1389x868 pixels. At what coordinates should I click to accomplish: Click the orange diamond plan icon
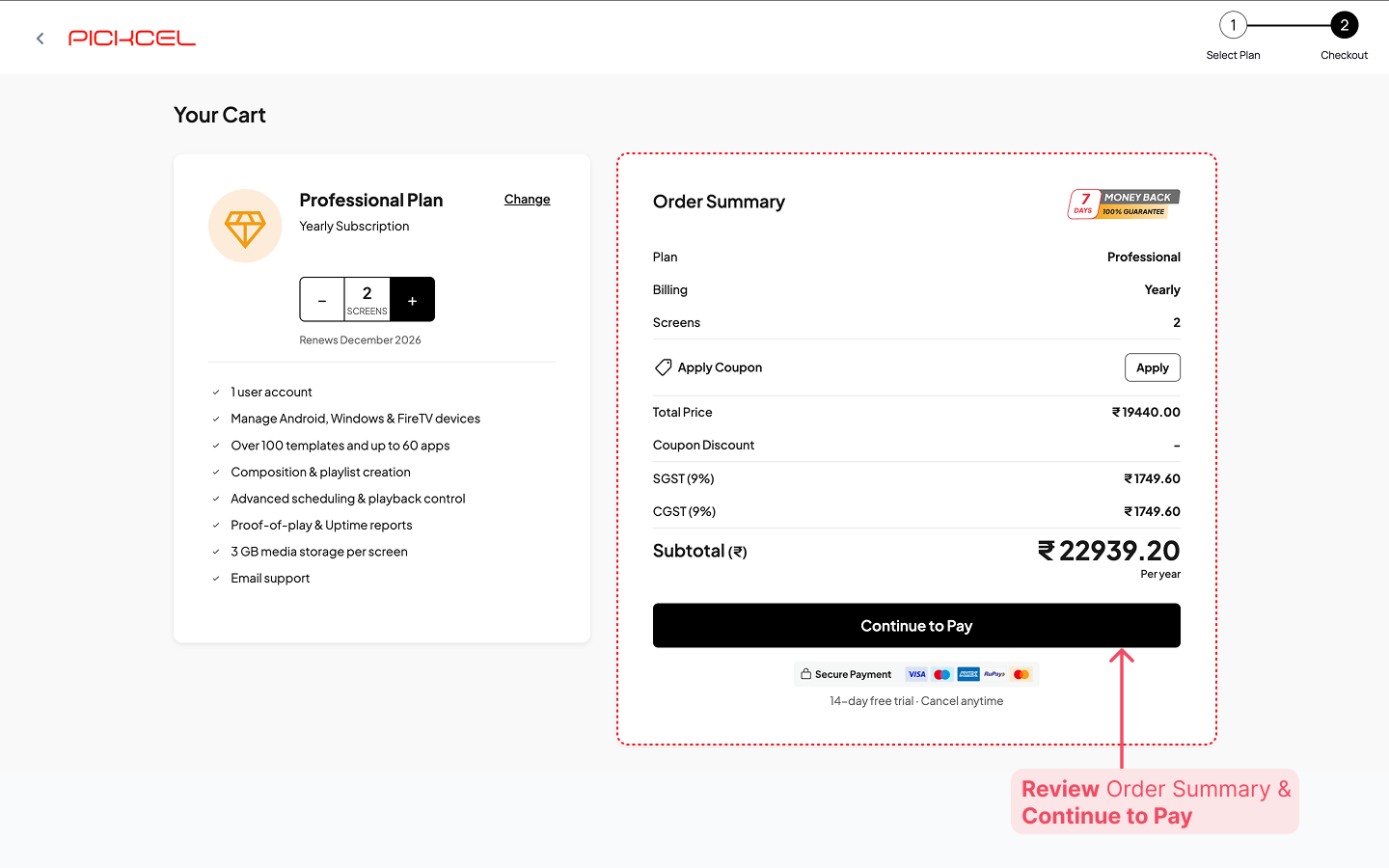pyautogui.click(x=245, y=227)
